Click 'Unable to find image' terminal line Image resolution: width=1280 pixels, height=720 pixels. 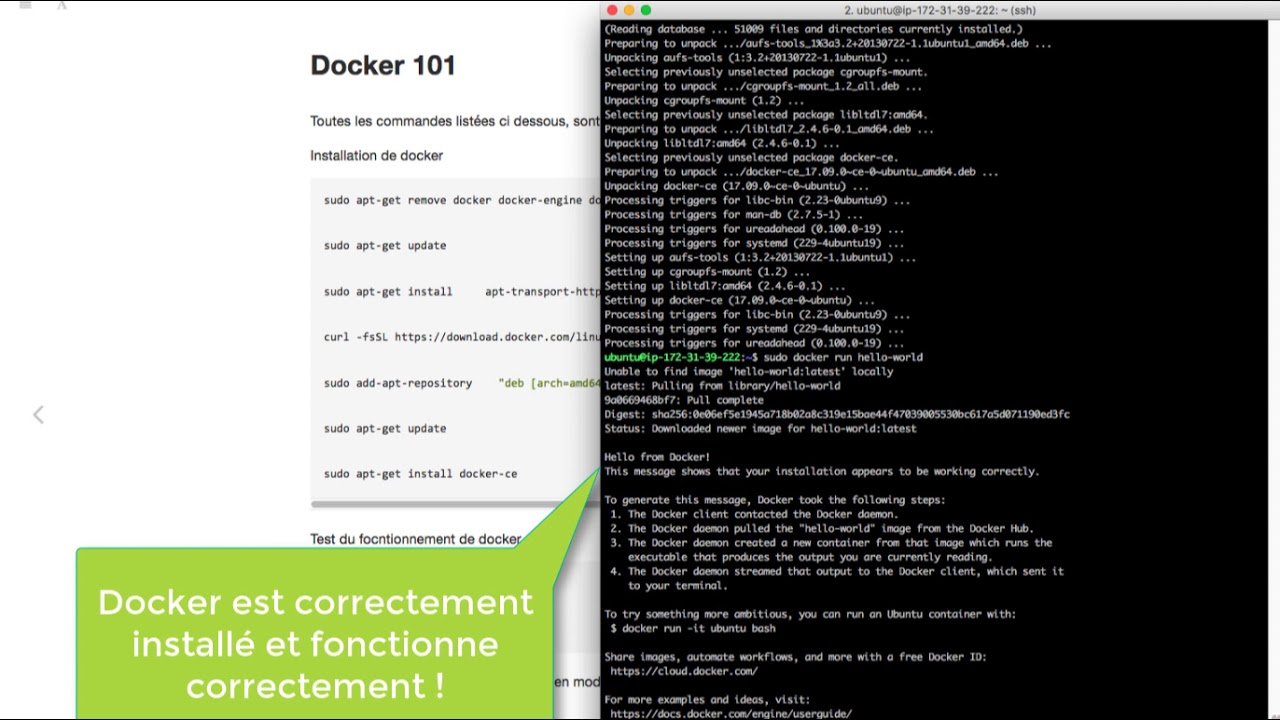click(749, 371)
